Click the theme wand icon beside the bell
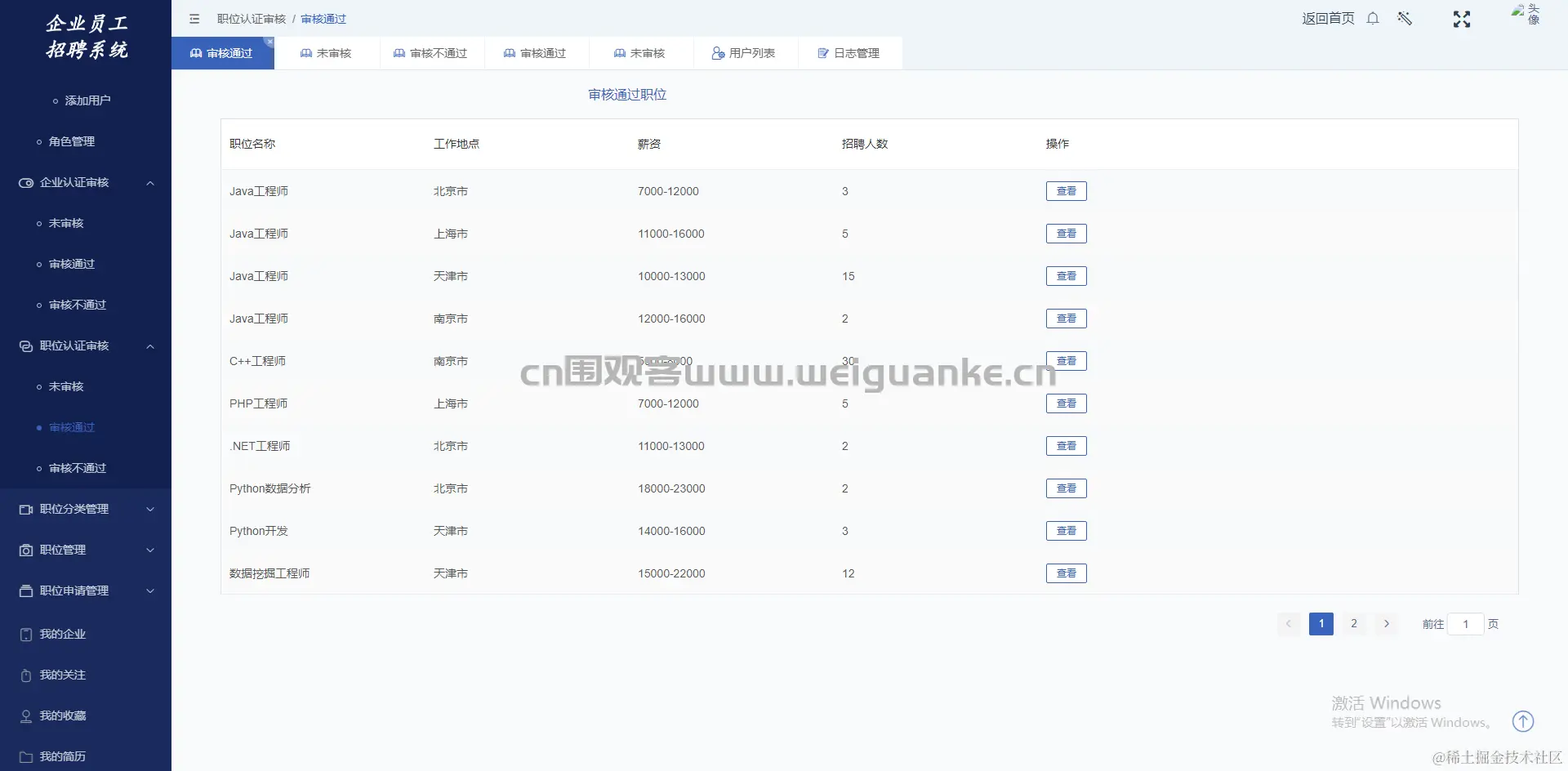This screenshot has height=771, width=1568. tap(1405, 18)
